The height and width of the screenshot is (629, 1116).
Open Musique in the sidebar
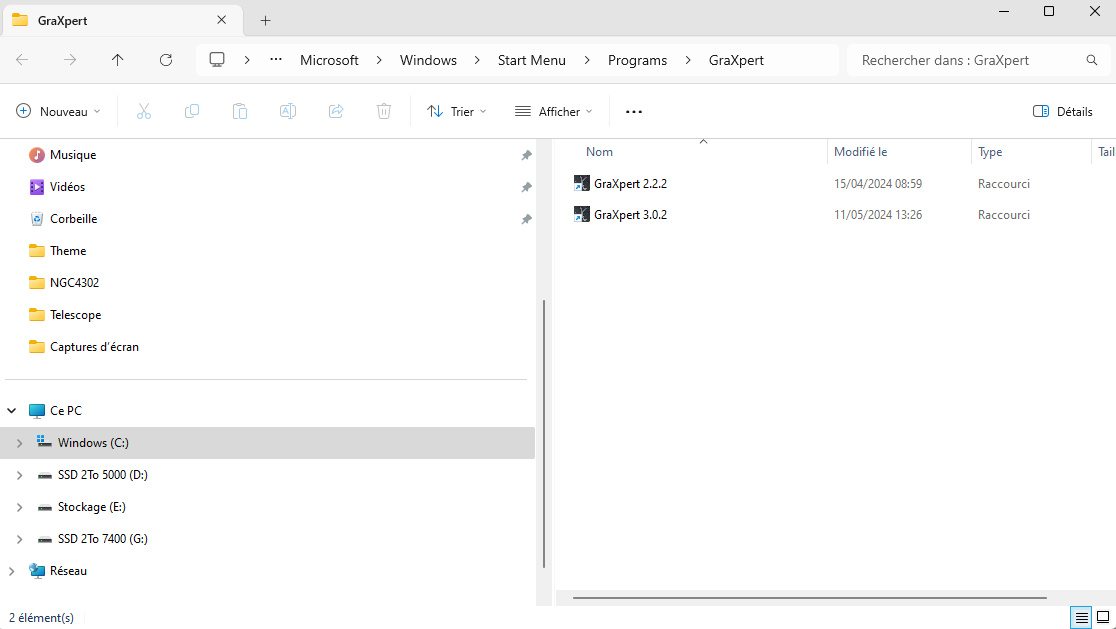[x=73, y=155]
